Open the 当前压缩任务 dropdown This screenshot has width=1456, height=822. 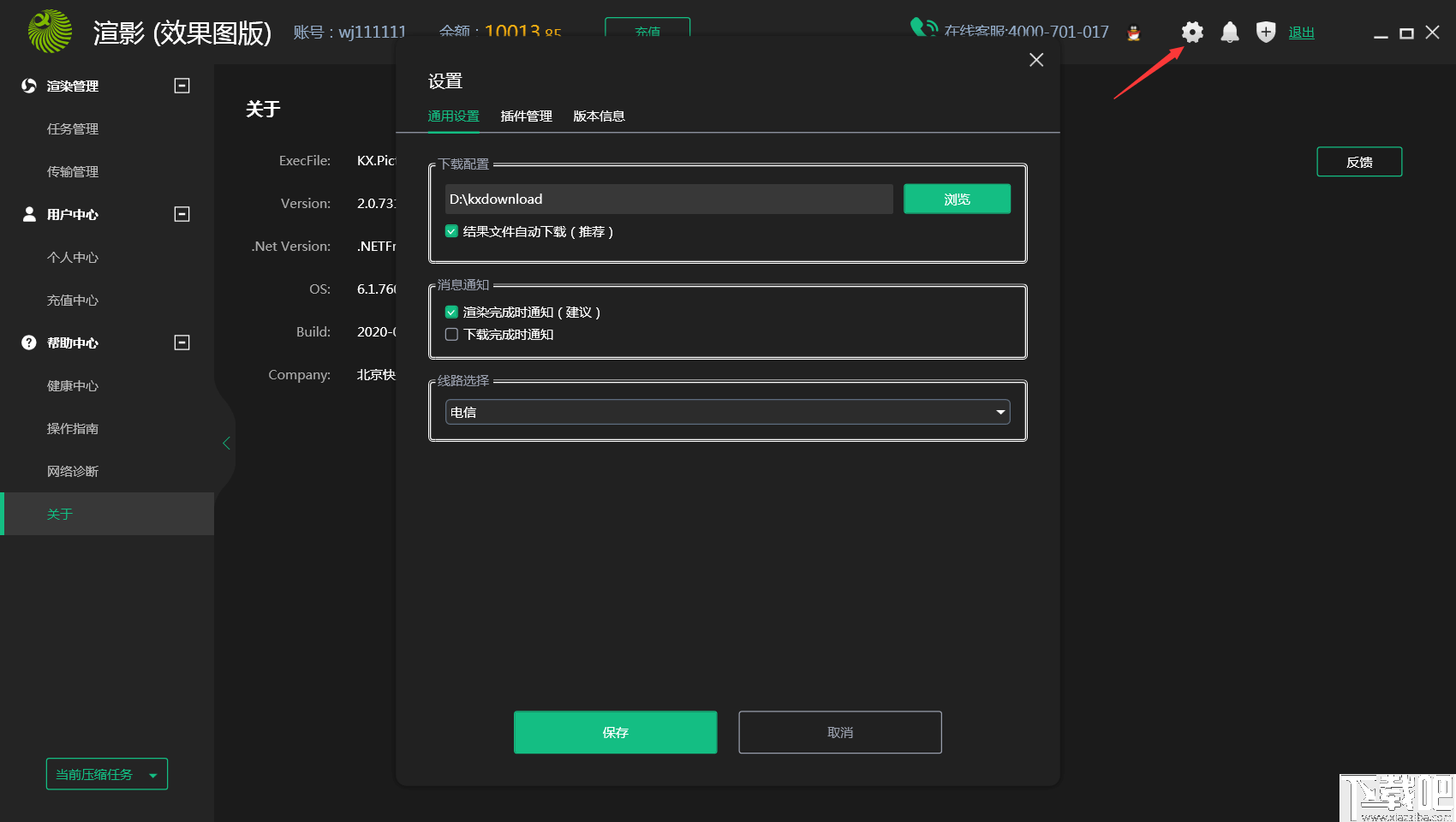[107, 774]
